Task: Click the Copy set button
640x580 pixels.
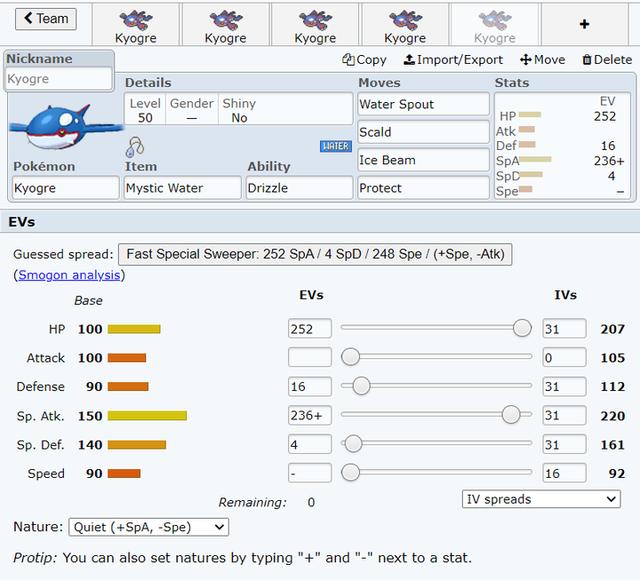Action: click(364, 60)
